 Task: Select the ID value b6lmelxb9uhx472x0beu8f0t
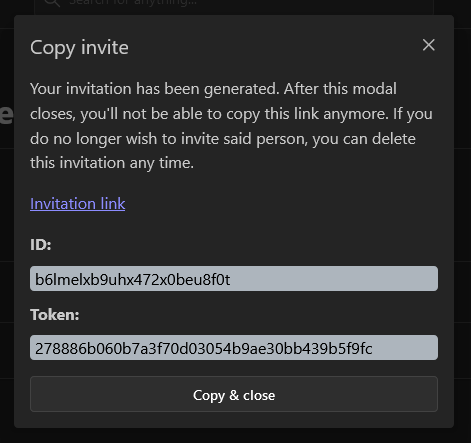point(133,279)
